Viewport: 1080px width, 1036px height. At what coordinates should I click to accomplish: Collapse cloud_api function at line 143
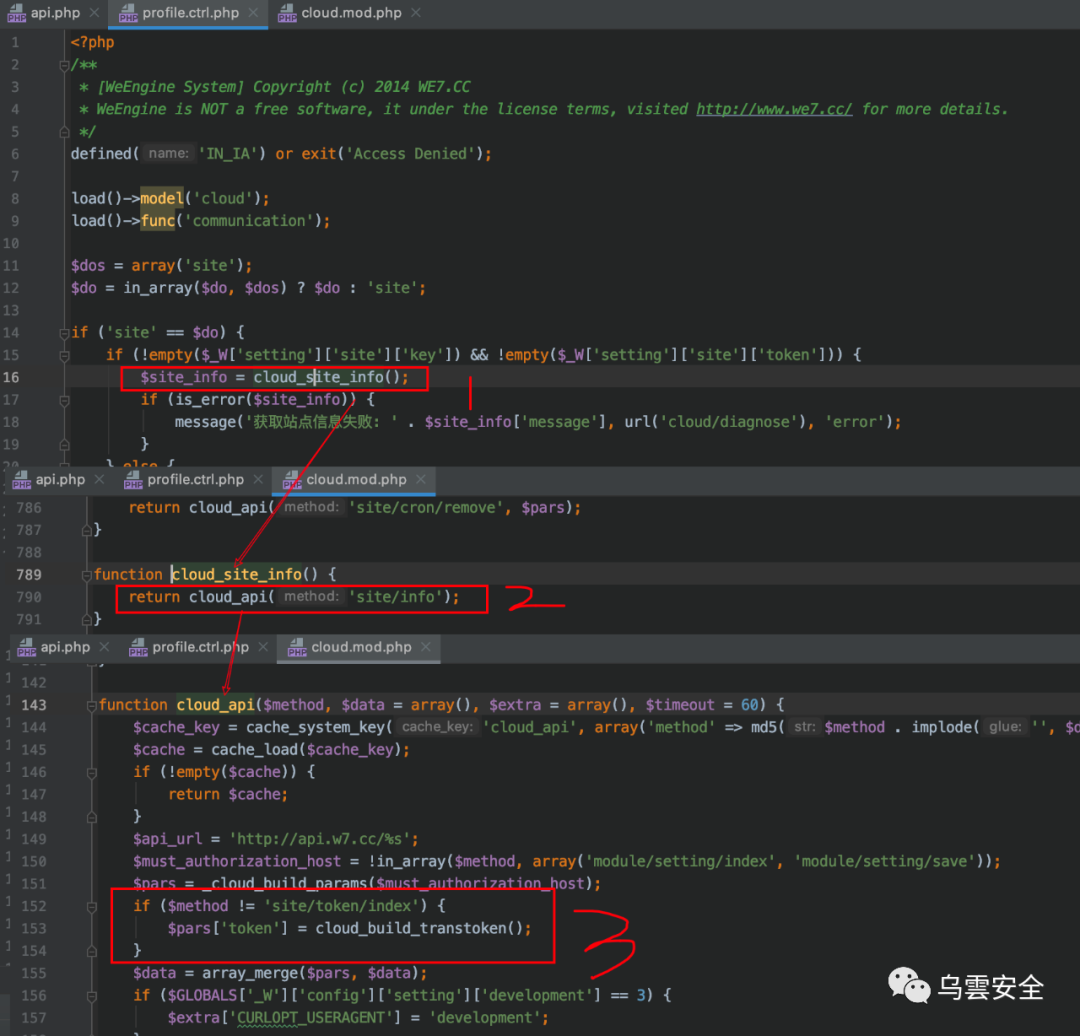[92, 705]
